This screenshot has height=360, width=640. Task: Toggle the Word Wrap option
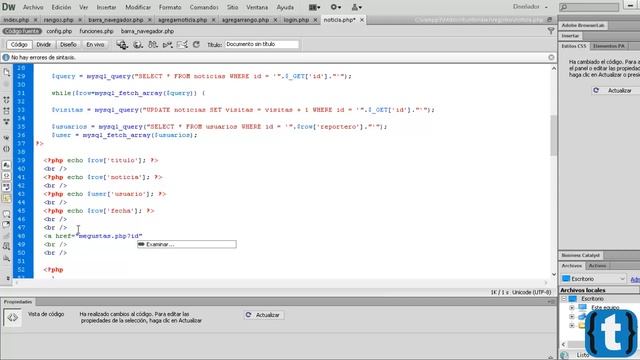(x=7, y=187)
